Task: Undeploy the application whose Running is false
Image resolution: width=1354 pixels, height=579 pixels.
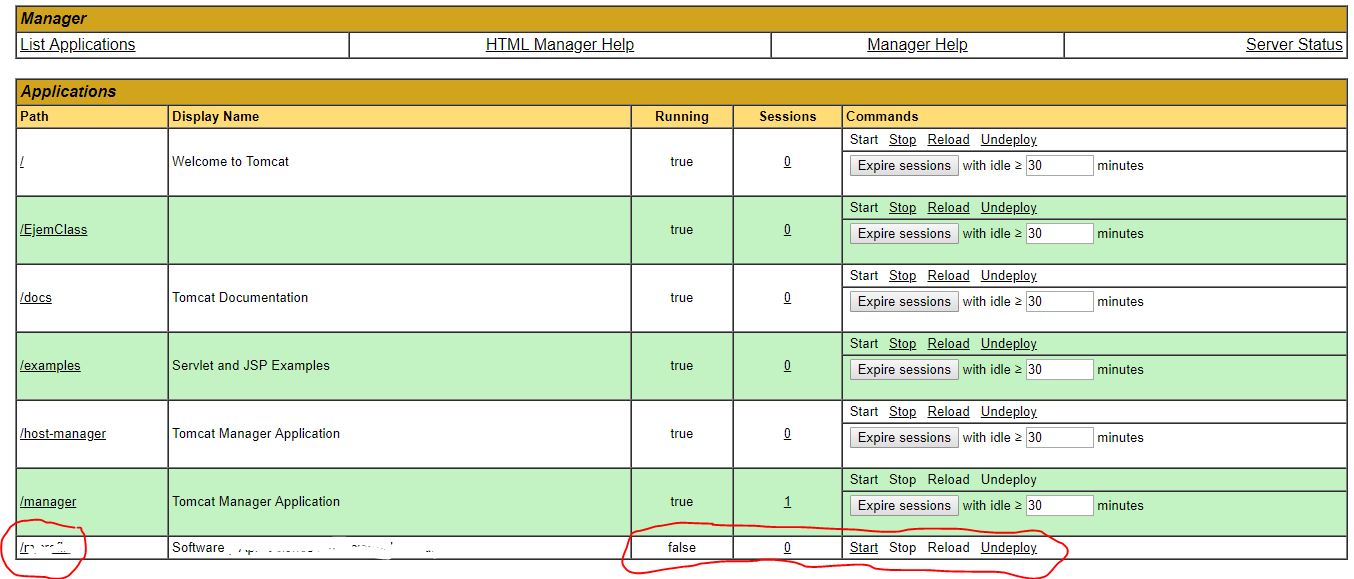Action: 1008,548
